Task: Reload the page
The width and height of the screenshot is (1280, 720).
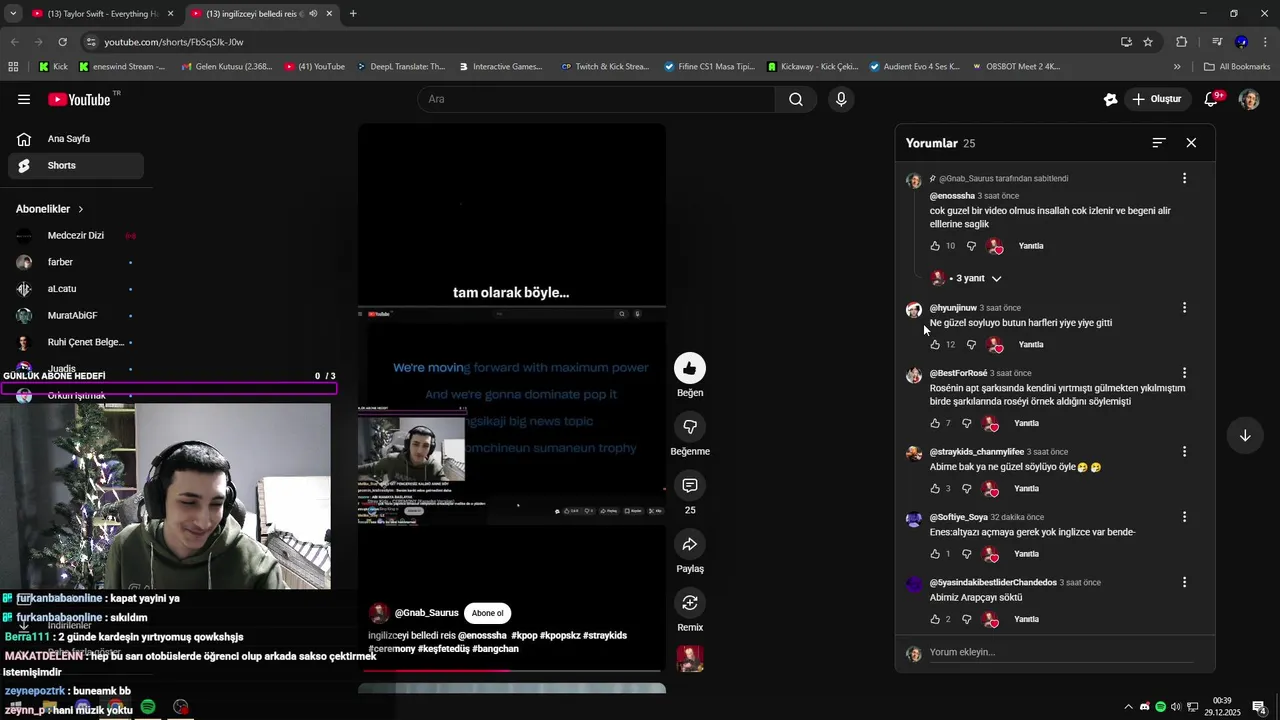Action: 63,42
